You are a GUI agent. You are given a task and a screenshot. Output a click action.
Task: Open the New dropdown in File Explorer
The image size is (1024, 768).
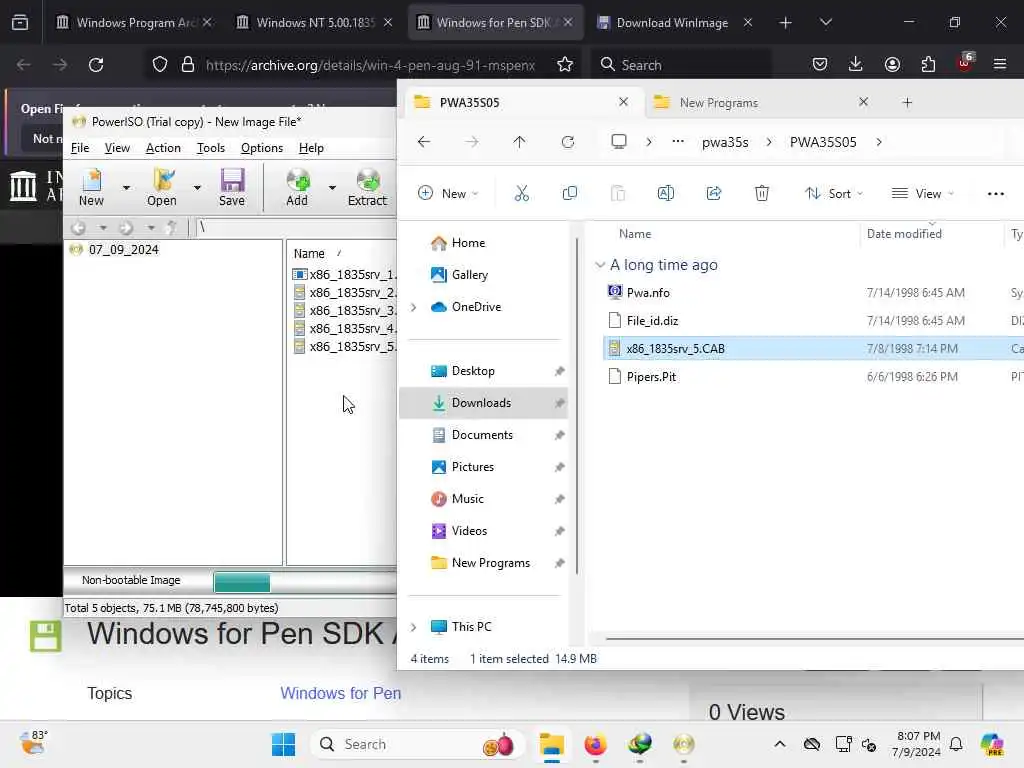pos(448,193)
